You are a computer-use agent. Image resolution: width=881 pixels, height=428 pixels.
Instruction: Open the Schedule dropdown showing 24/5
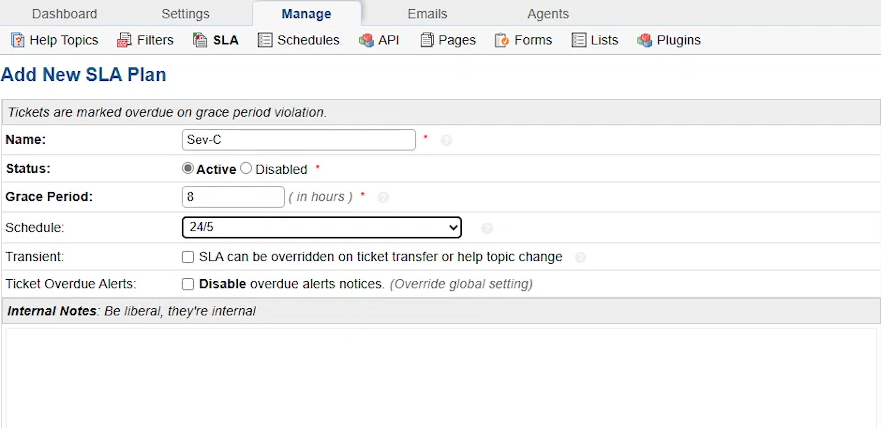tap(322, 227)
